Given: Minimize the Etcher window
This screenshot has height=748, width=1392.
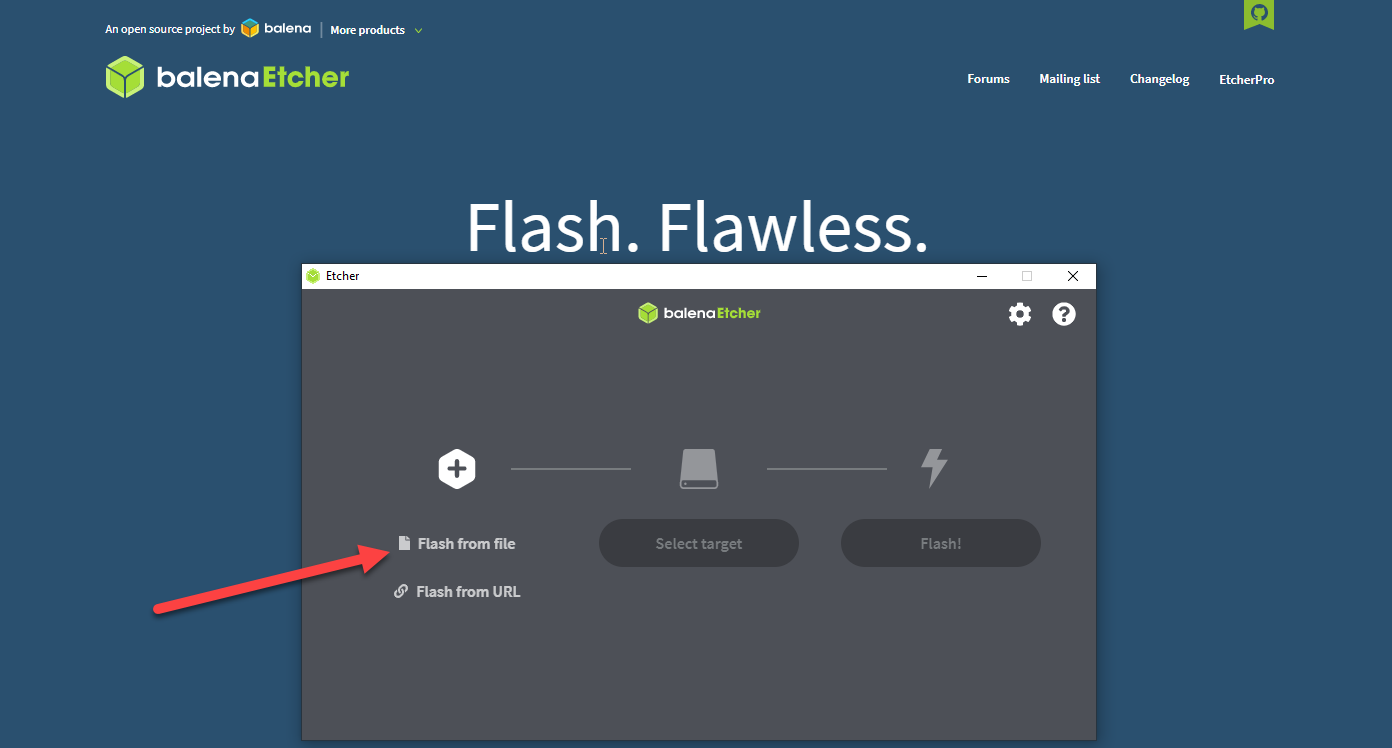Looking at the screenshot, I should [982, 276].
